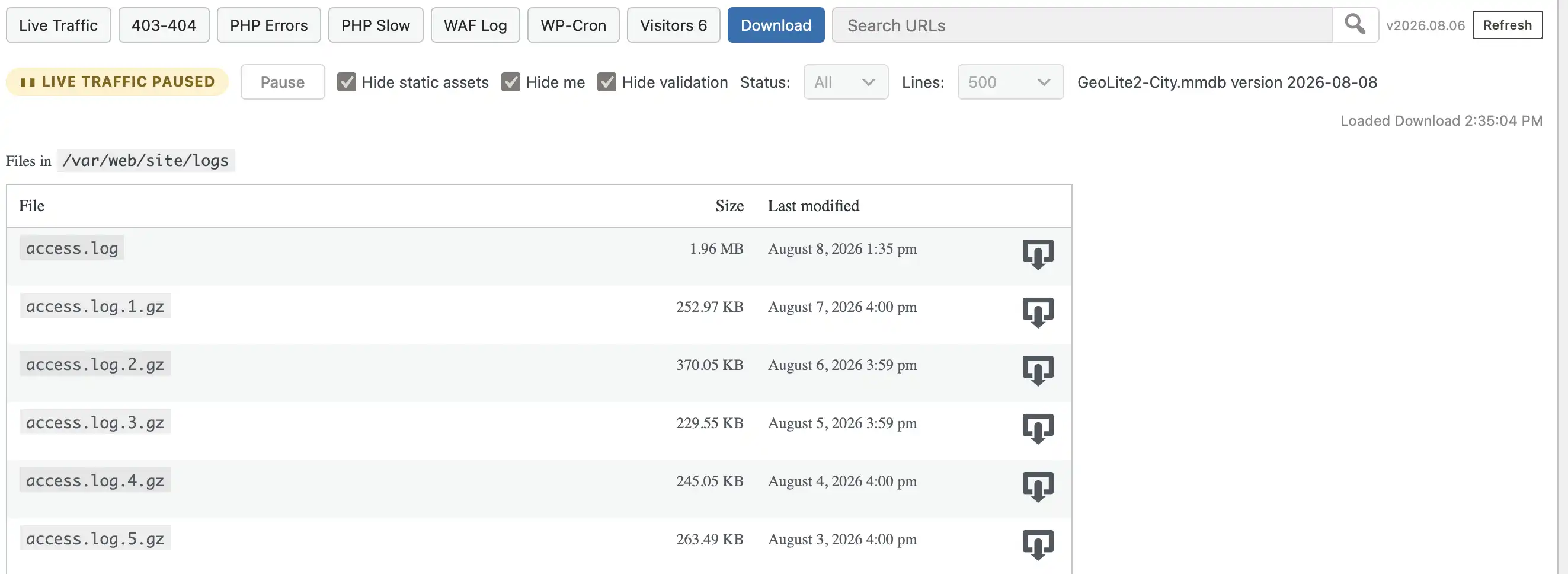
Task: Click the magnifier search icon
Action: click(1355, 25)
